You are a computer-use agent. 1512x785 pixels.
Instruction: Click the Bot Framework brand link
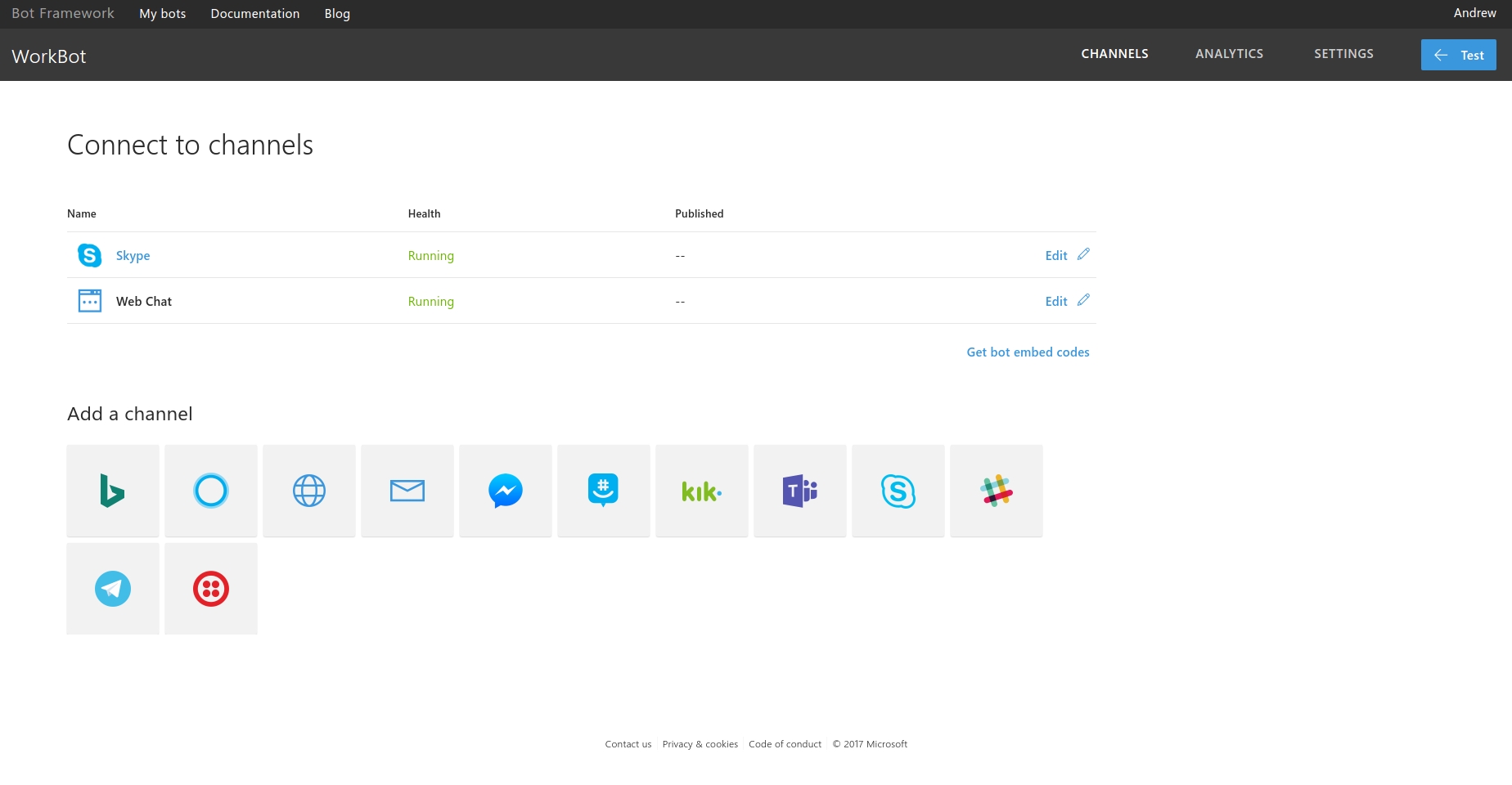click(x=63, y=13)
